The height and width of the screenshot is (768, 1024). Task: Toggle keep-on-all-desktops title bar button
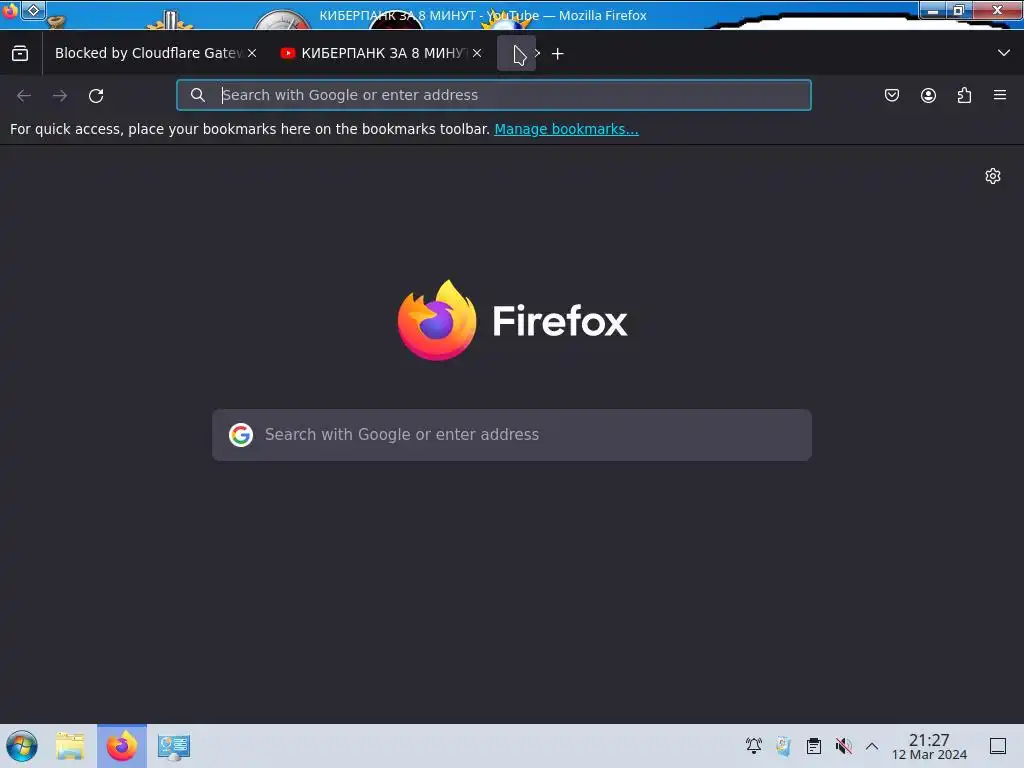pos(33,10)
